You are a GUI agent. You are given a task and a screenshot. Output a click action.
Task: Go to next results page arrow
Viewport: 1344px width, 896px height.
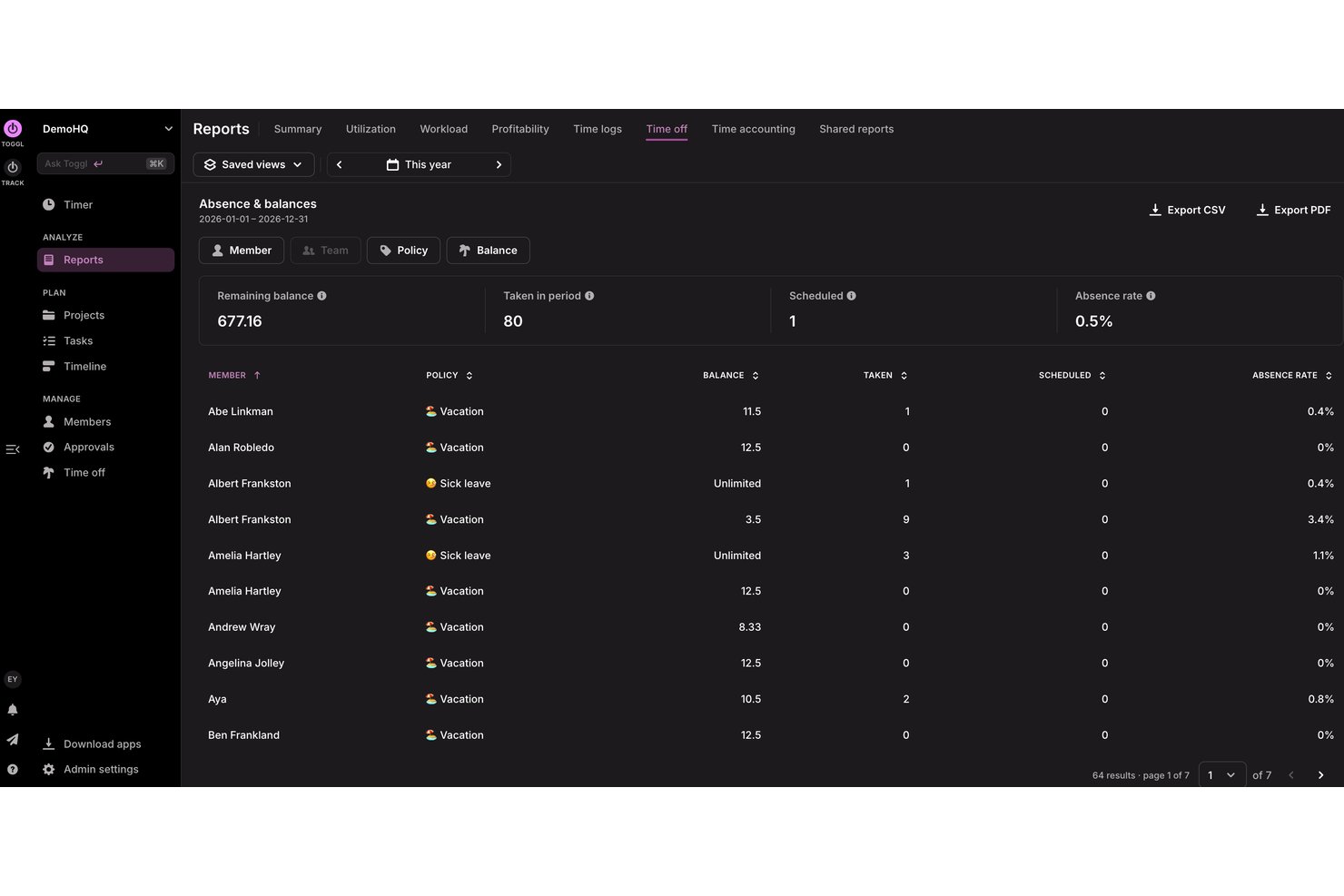pyautogui.click(x=1320, y=775)
